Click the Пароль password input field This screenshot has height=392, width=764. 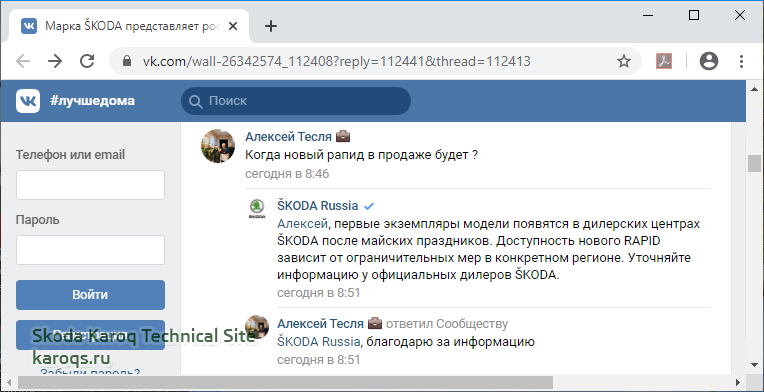[x=91, y=250]
